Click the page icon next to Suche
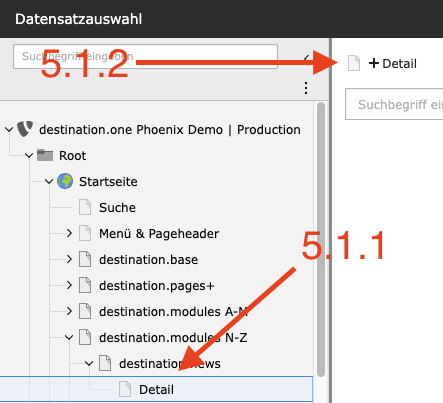The image size is (443, 403). tap(85, 207)
